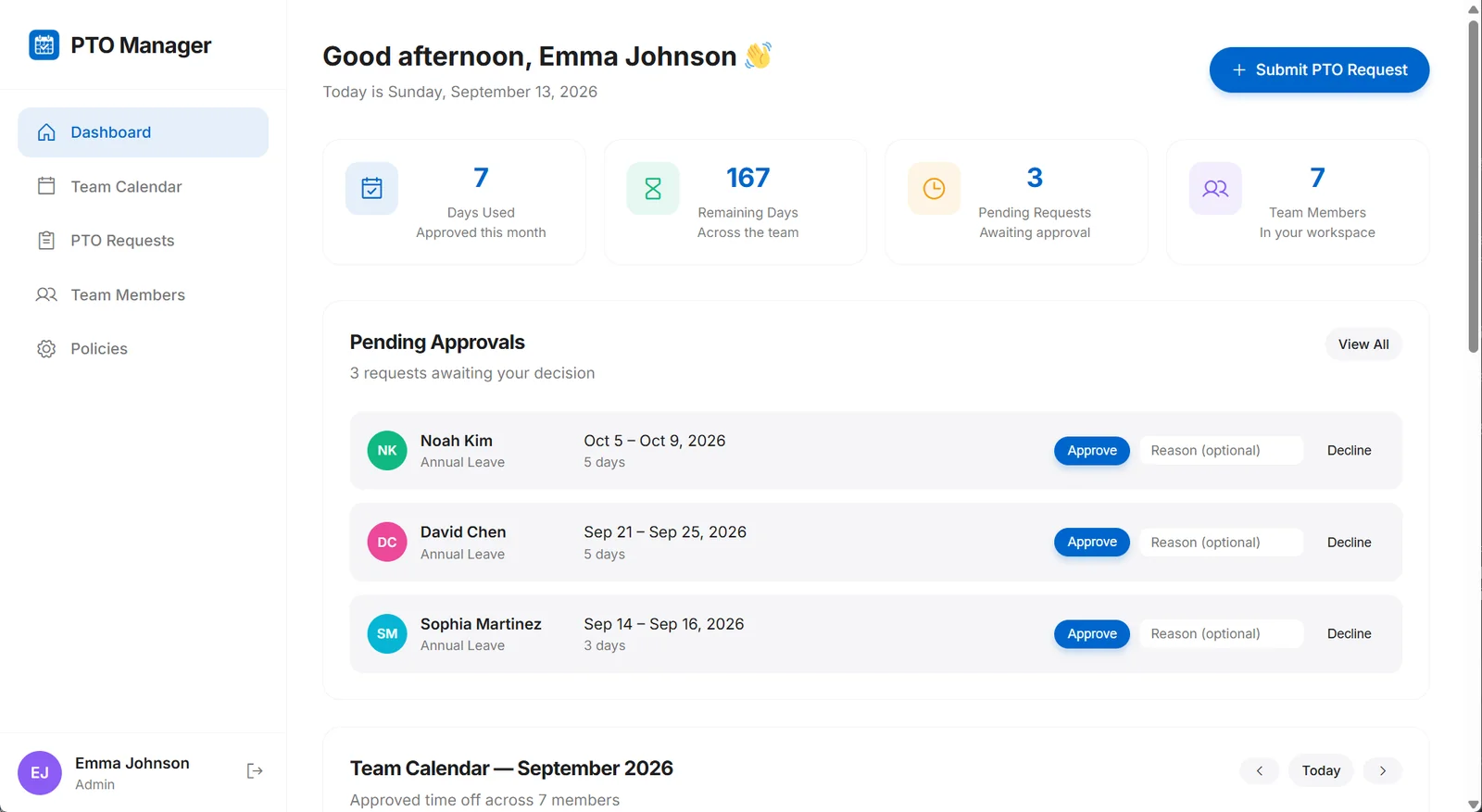The width and height of the screenshot is (1482, 812).
Task: Click the "Team Calendar — September 2026" heading
Action: 511,768
